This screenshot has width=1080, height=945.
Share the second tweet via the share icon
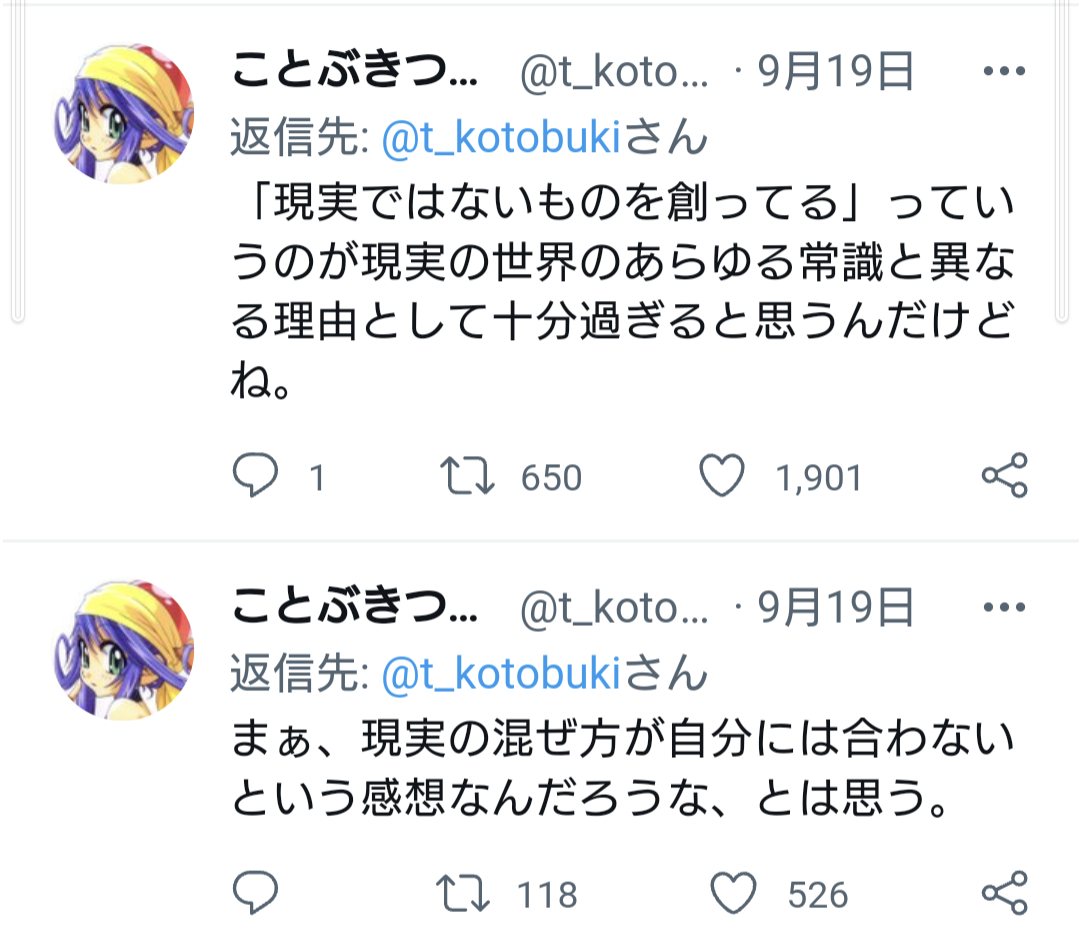[x=1005, y=893]
